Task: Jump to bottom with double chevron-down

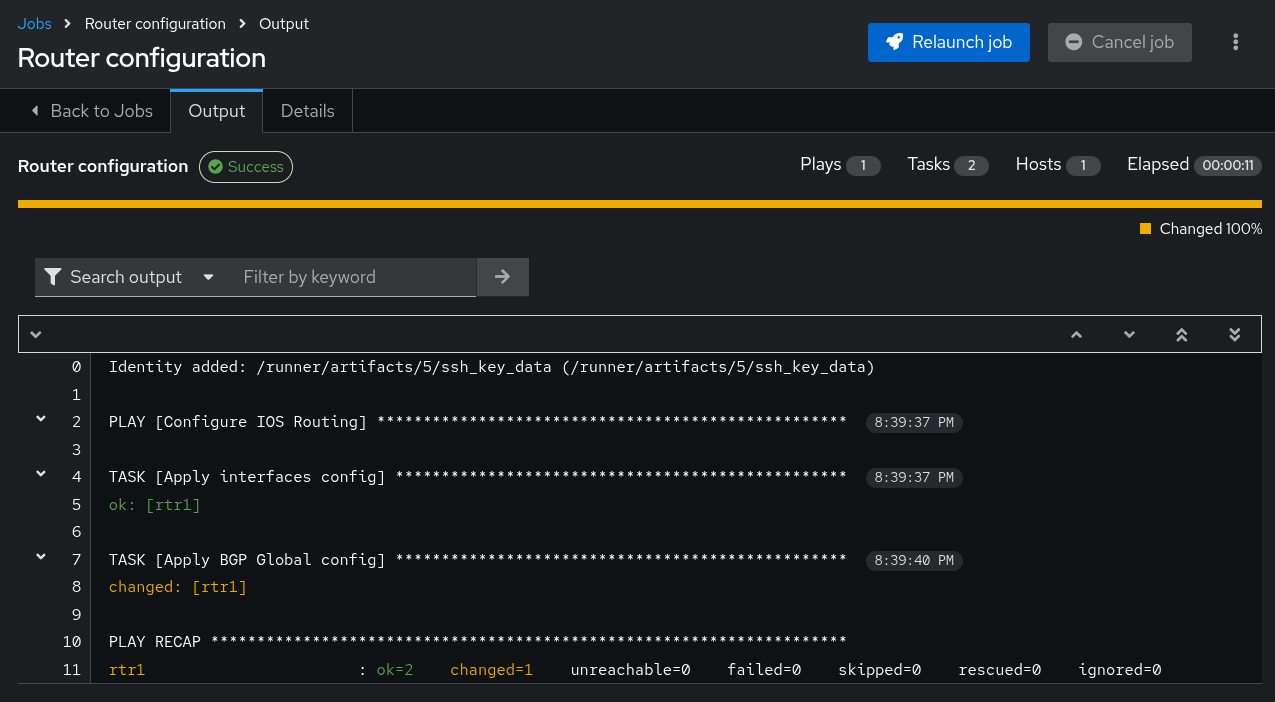Action: pos(1235,335)
